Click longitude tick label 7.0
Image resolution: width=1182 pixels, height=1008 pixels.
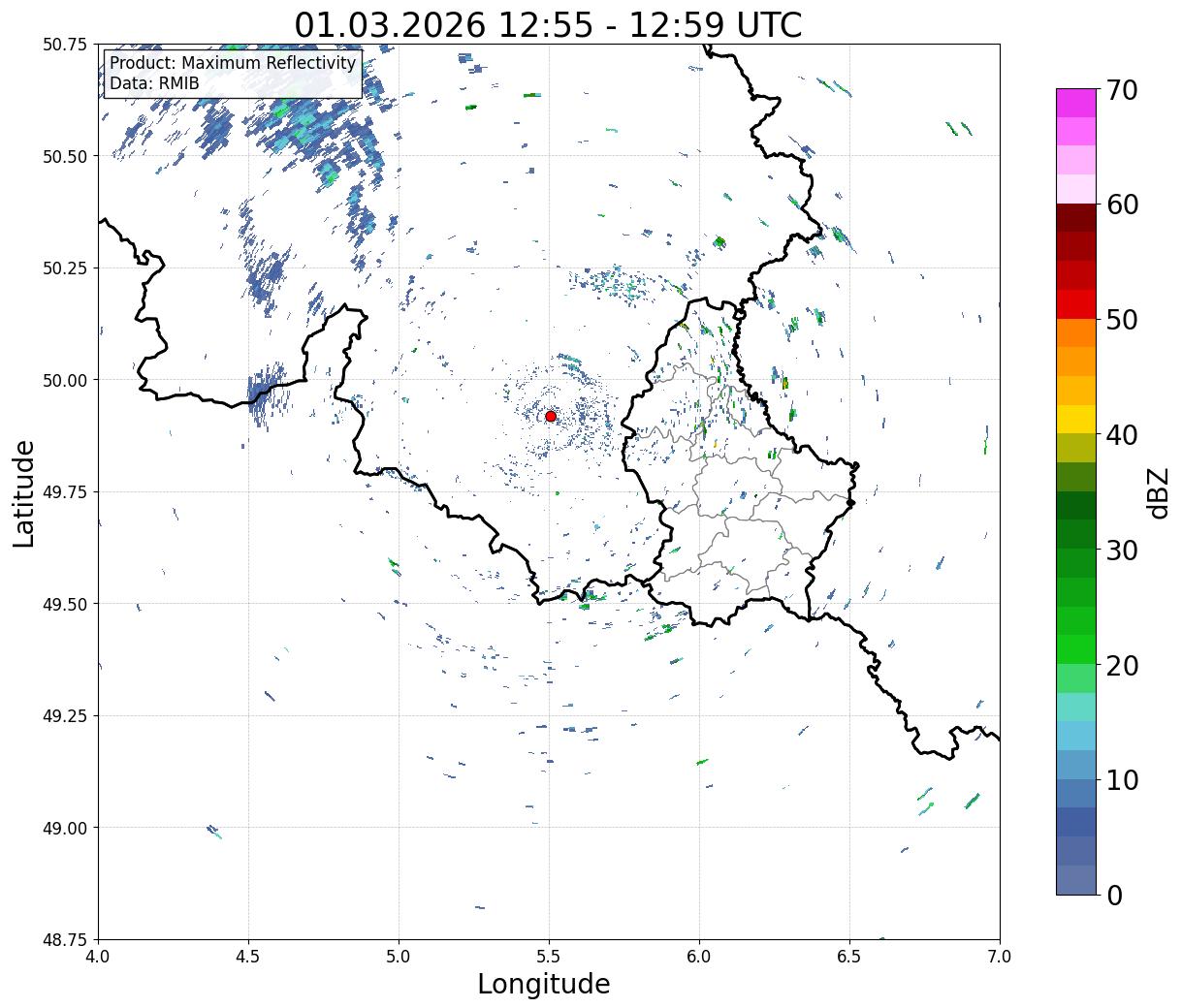click(x=1000, y=956)
